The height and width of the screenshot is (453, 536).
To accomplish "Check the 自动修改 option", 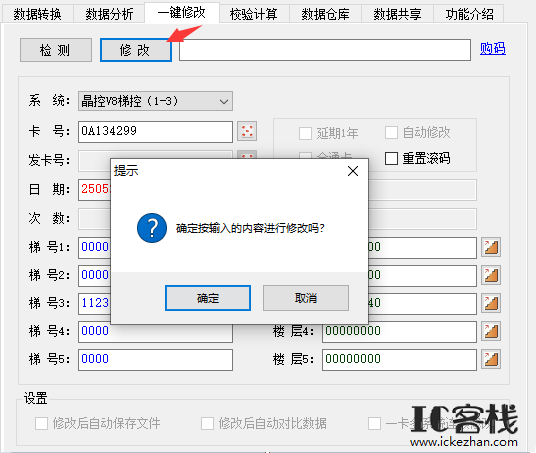I will [391, 133].
